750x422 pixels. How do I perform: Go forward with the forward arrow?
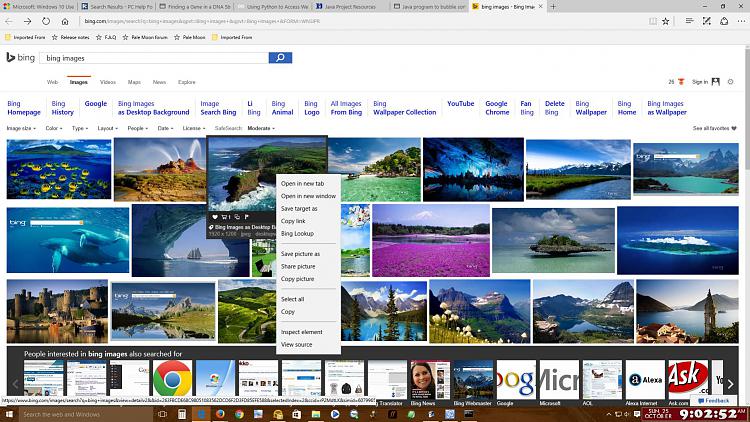point(27,21)
